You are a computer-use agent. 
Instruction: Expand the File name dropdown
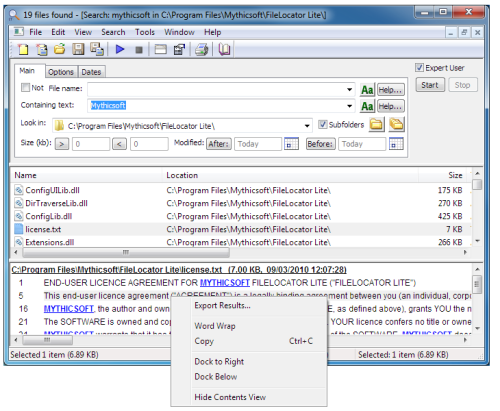[349, 89]
